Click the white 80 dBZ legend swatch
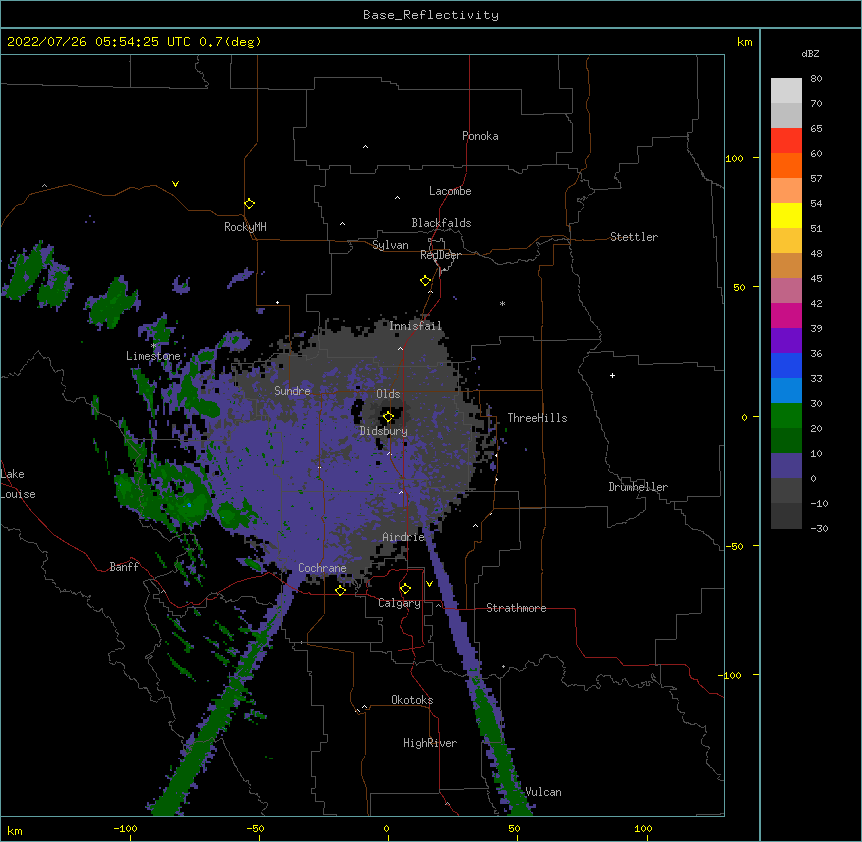862x842 pixels. click(786, 91)
